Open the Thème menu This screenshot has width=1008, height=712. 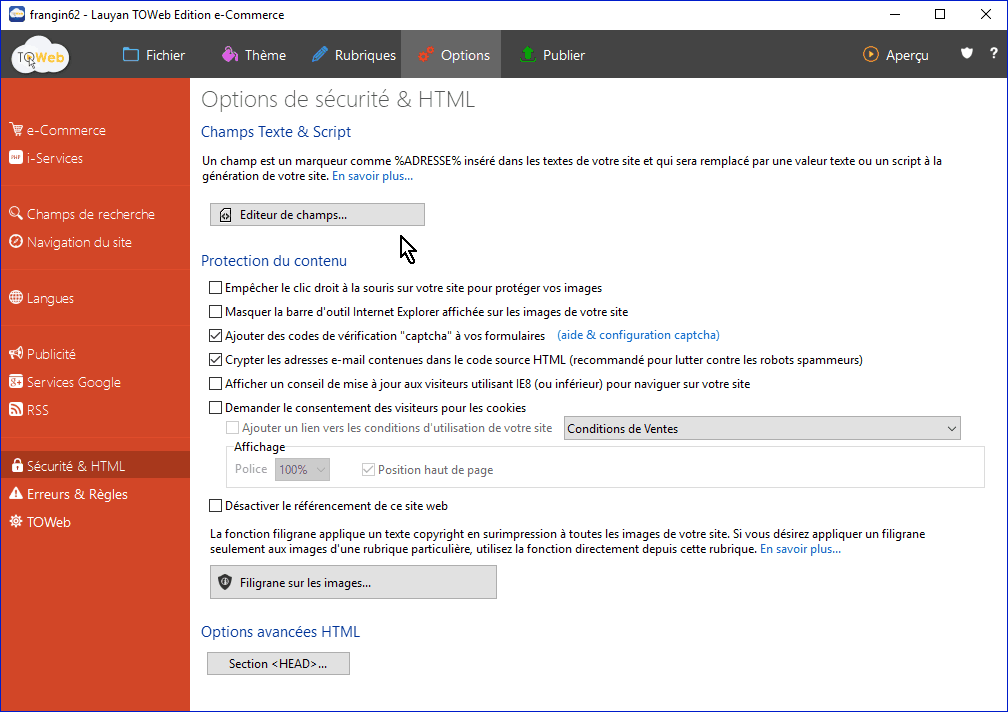(254, 55)
